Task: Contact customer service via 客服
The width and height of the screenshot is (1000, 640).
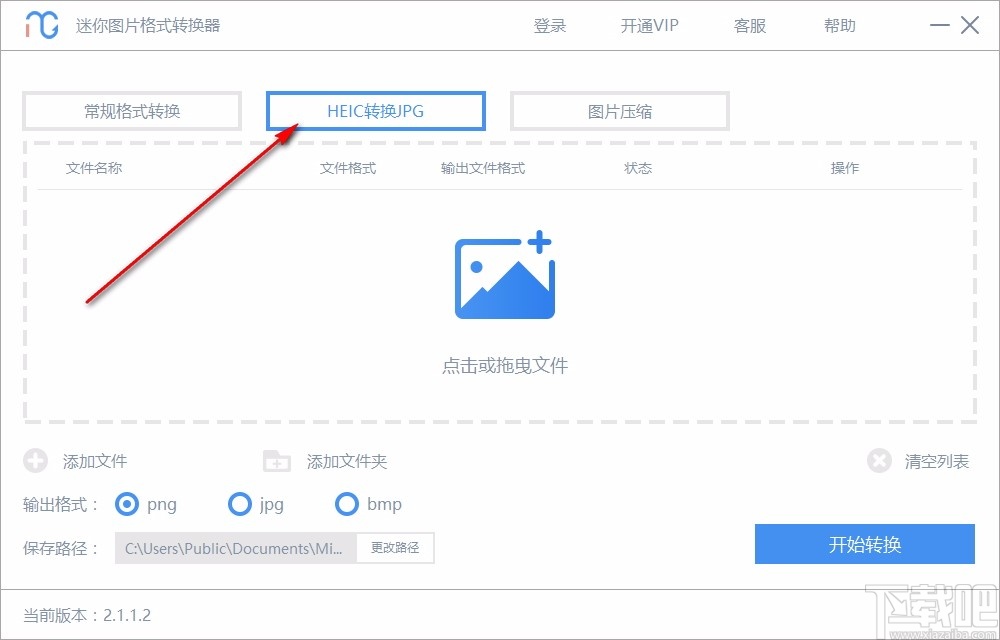Action: click(x=748, y=26)
